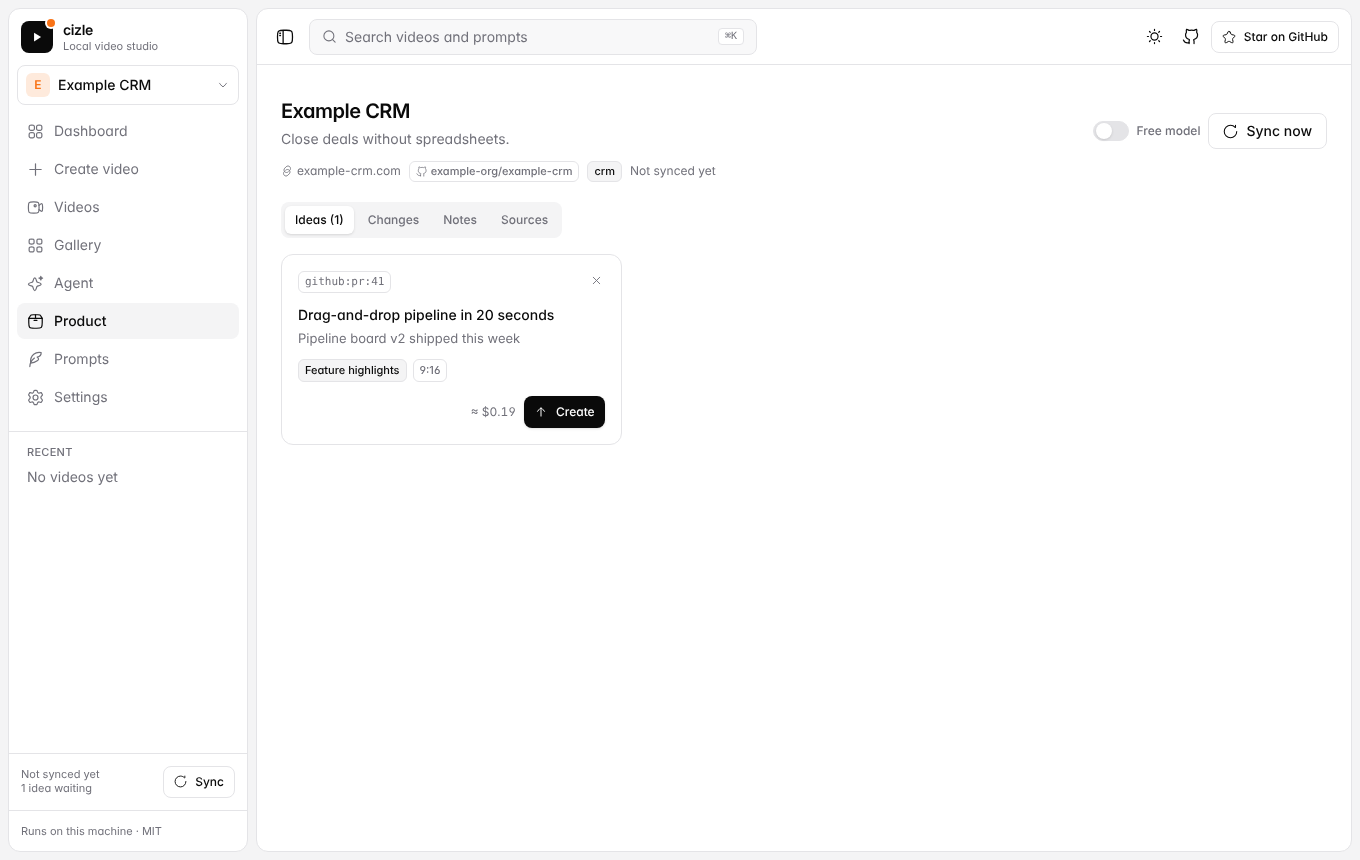
Task: Click 'Pipeline board v2 shipped this week'
Action: click(x=409, y=339)
